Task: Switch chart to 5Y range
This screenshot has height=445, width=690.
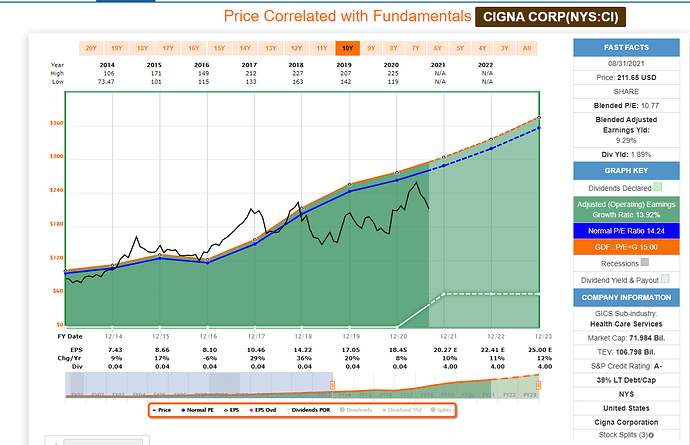Action: point(460,48)
